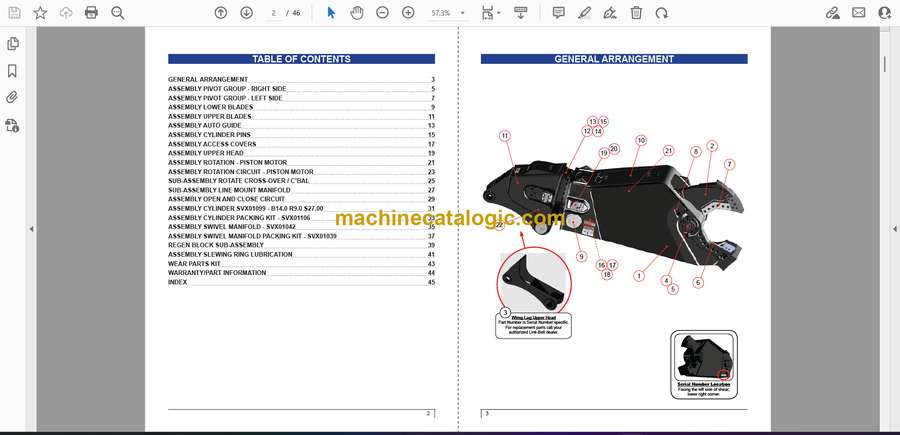Zoom out with the minus button

(382, 13)
